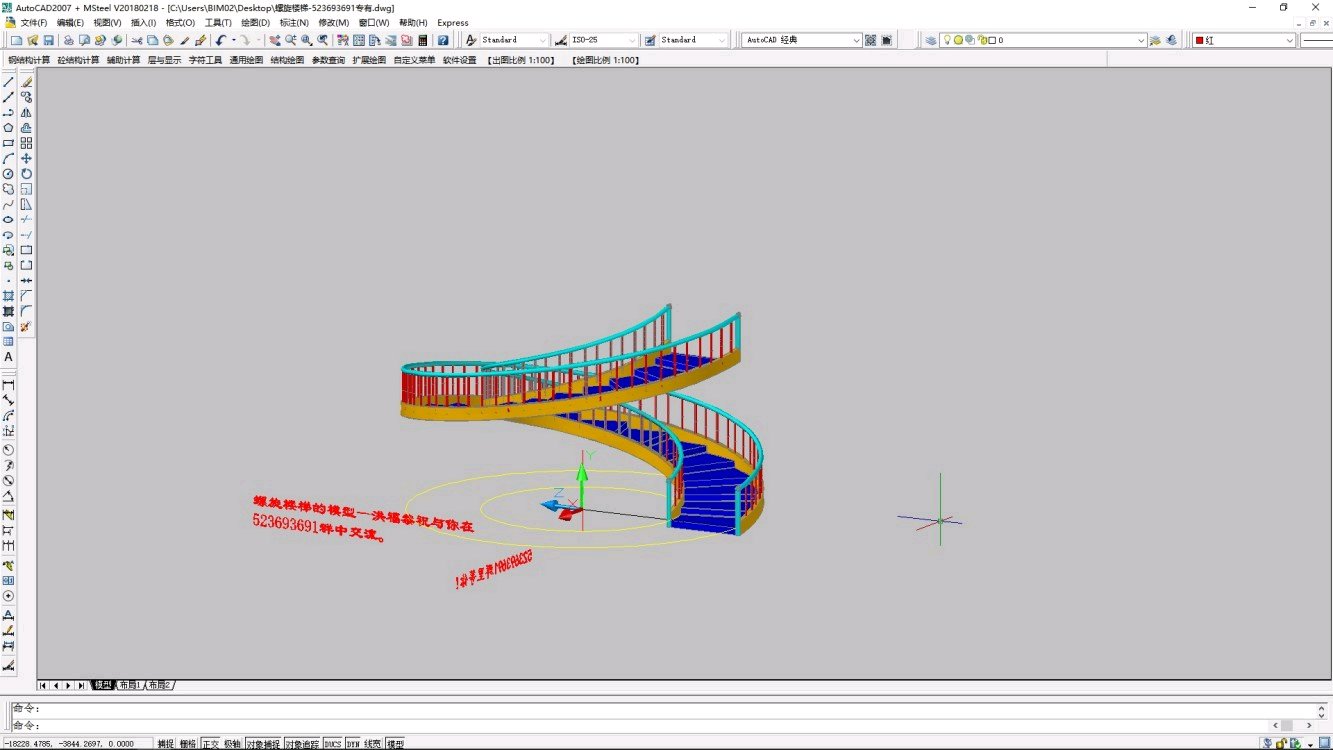Switch to the 布局1 layout tab
1333x750 pixels.
(x=130, y=685)
